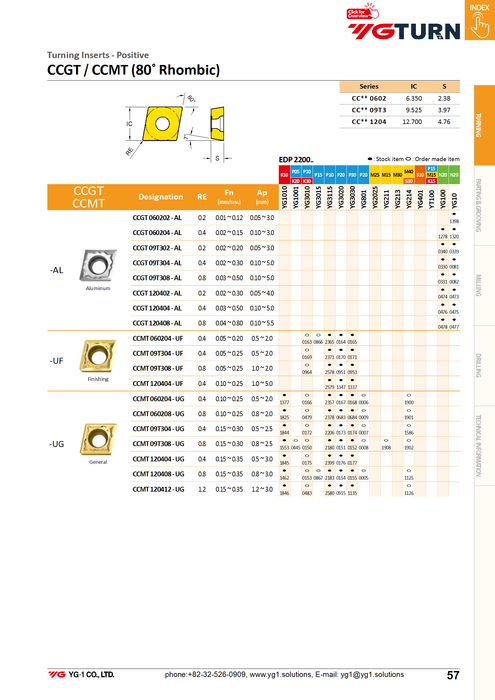Screen dimensions: 495x700
Task: Click the 'Click for Overview' badge
Action: (x=362, y=12)
